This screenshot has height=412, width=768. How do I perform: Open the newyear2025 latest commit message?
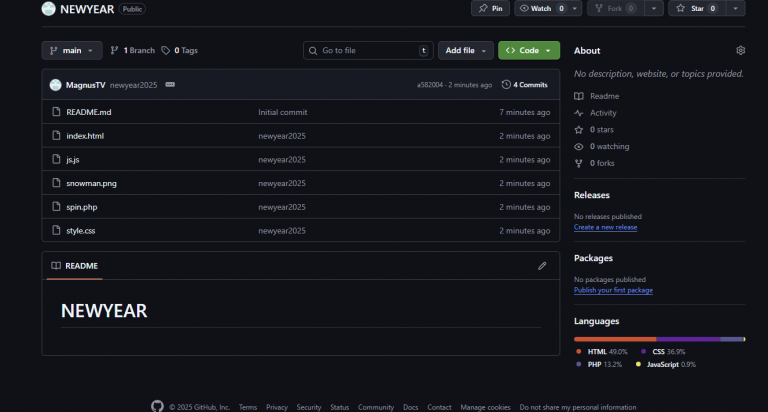click(x=133, y=85)
